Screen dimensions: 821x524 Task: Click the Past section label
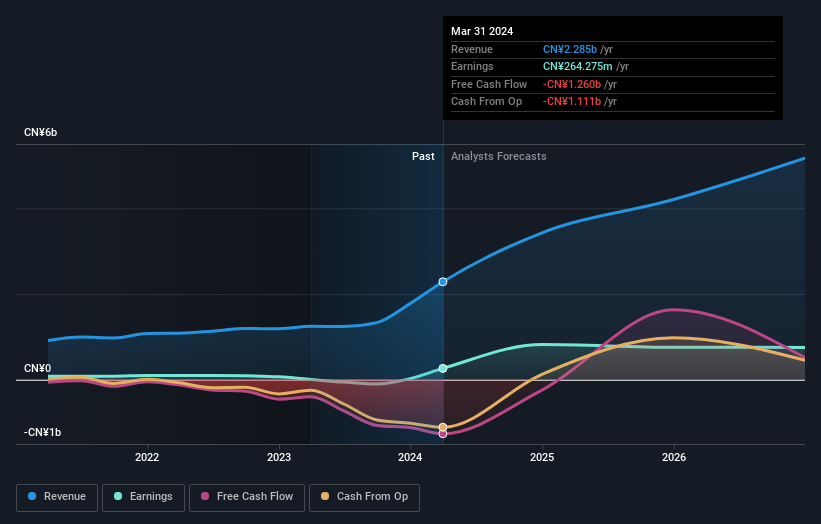[423, 157]
